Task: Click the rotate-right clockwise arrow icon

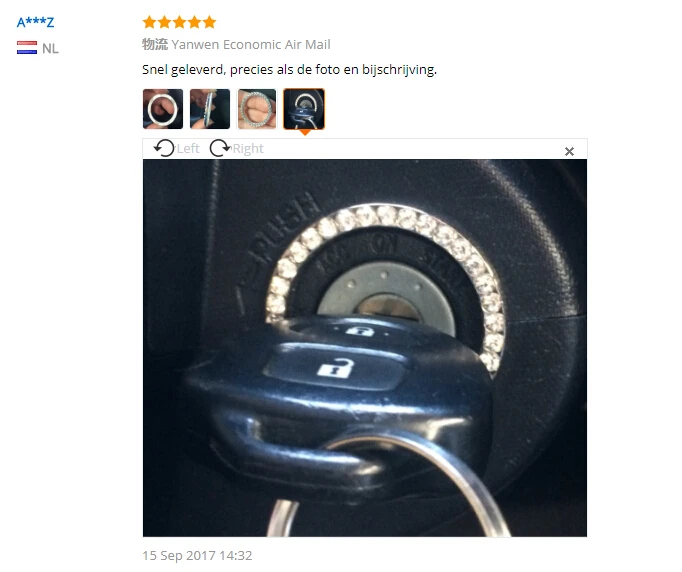Action: tap(220, 148)
